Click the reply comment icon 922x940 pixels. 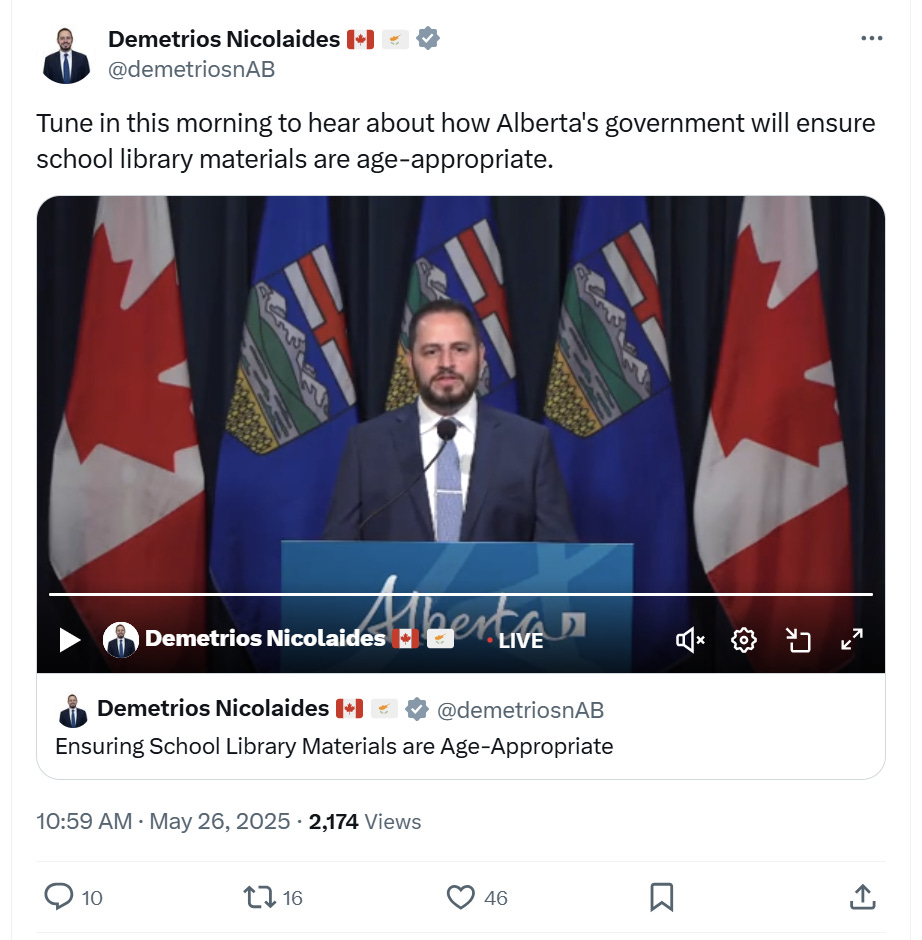pos(59,897)
